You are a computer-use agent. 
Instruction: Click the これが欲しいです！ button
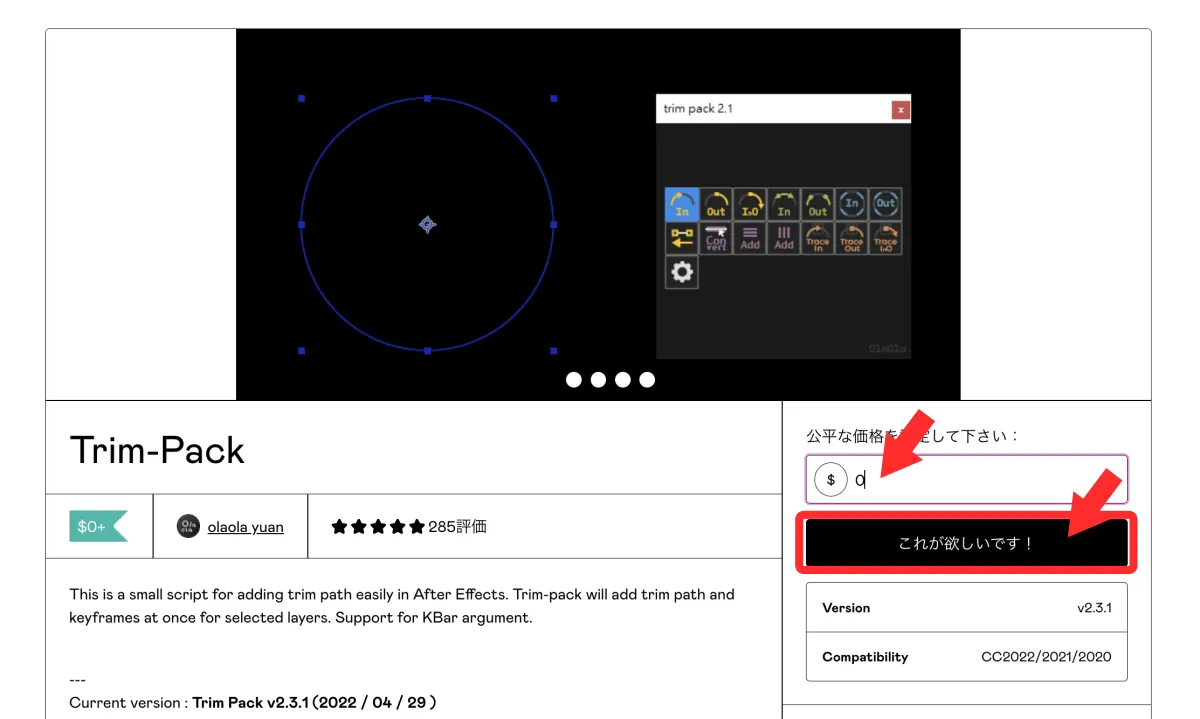[x=967, y=543]
